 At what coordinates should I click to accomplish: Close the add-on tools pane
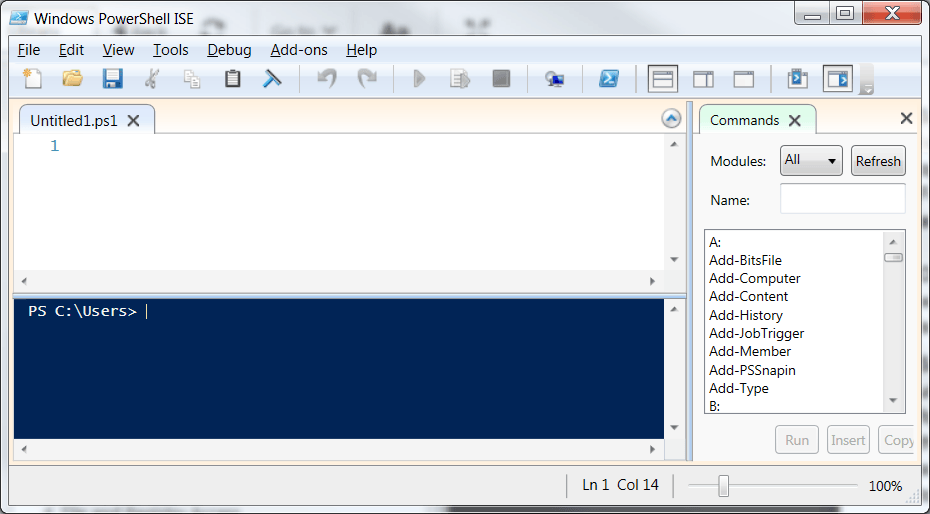pyautogui.click(x=906, y=118)
